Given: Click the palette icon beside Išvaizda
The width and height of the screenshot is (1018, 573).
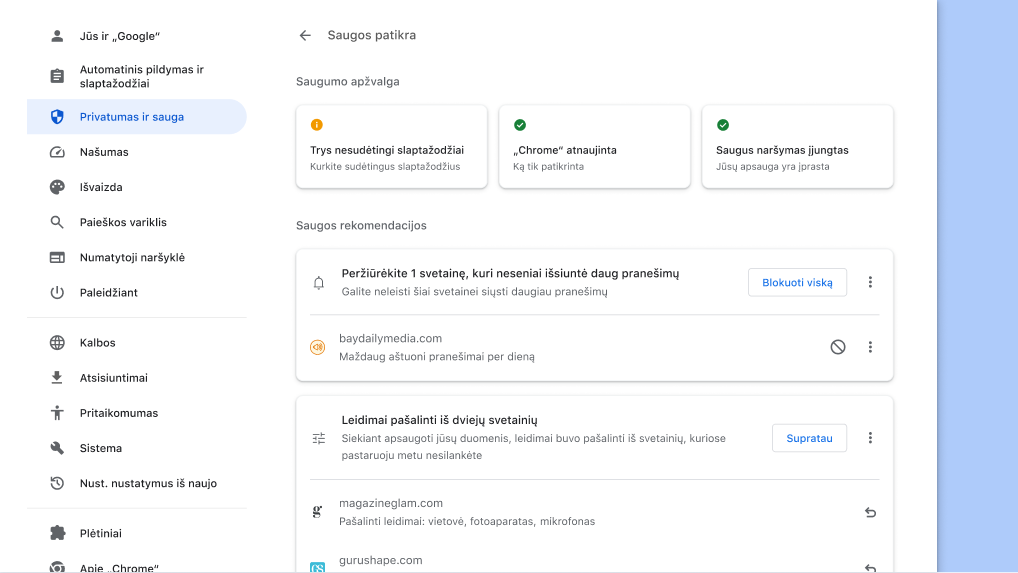Looking at the screenshot, I should 57,187.
